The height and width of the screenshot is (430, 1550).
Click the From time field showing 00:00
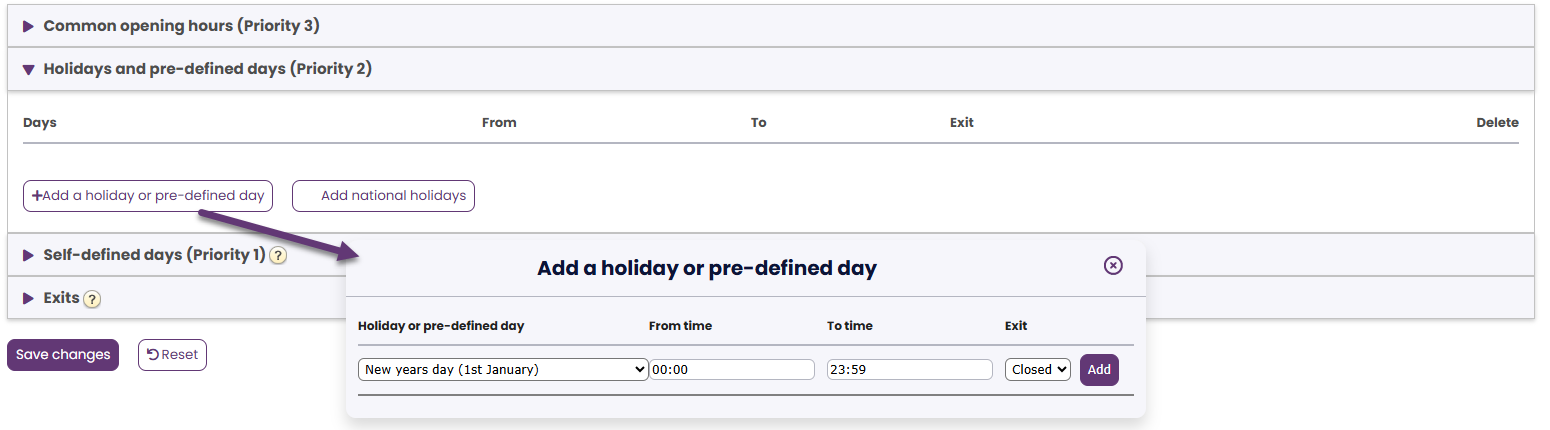(732, 370)
